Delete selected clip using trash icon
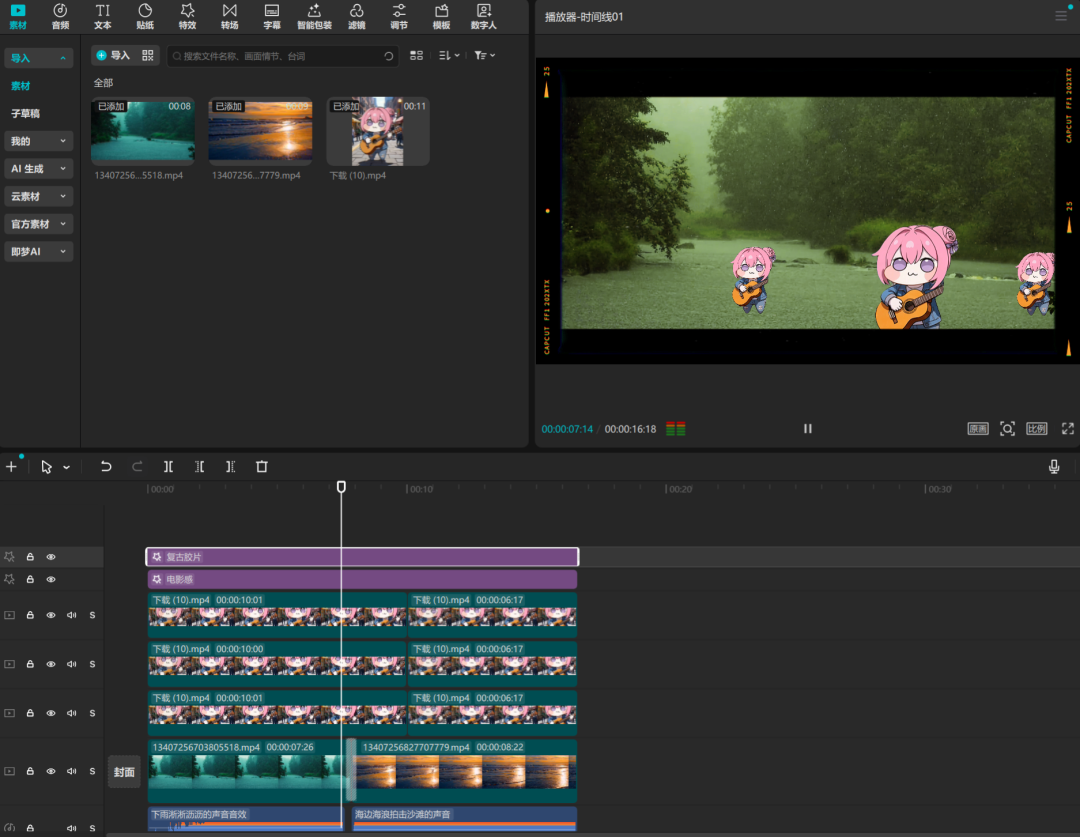 (262, 466)
